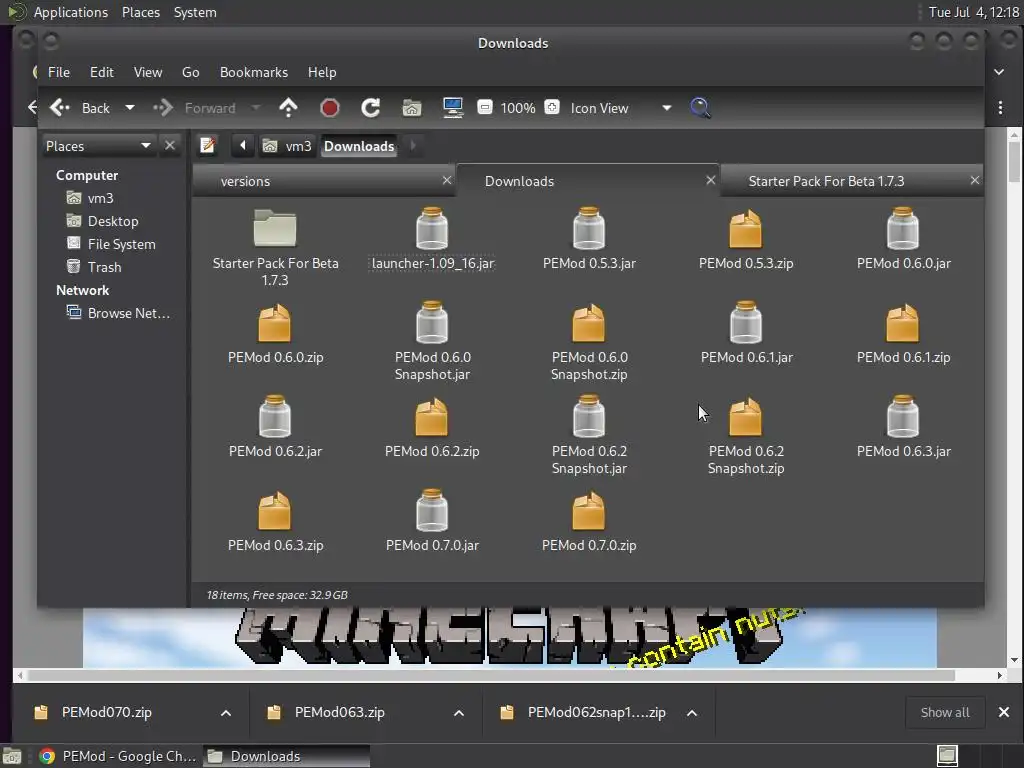
Task: Open Back history dropdown arrow
Action: click(x=130, y=108)
